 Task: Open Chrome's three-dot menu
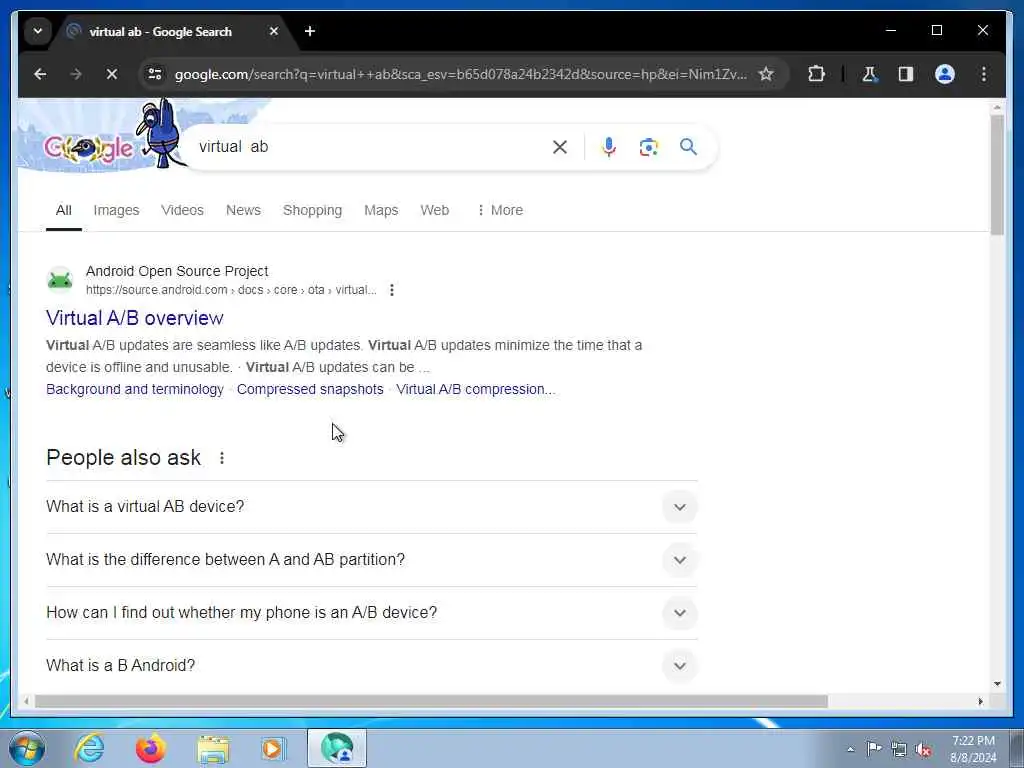[x=984, y=74]
